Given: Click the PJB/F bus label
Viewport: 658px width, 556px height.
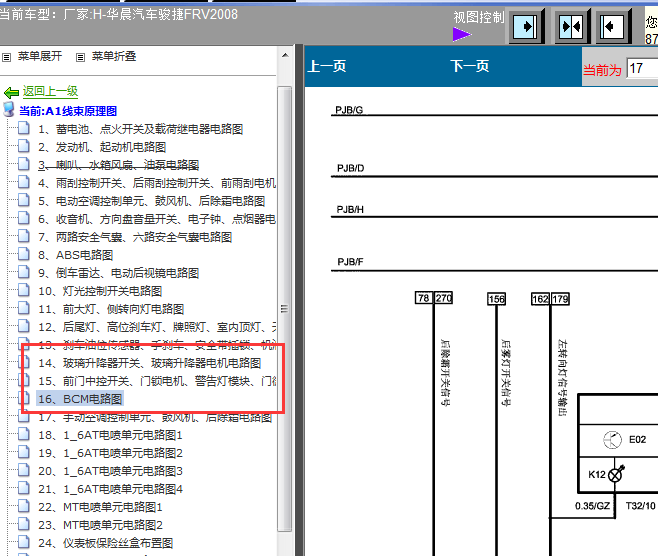Looking at the screenshot, I should point(350,262).
